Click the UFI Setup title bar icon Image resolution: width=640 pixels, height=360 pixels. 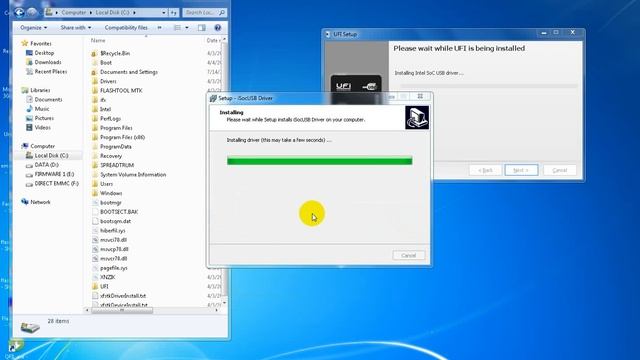327,34
